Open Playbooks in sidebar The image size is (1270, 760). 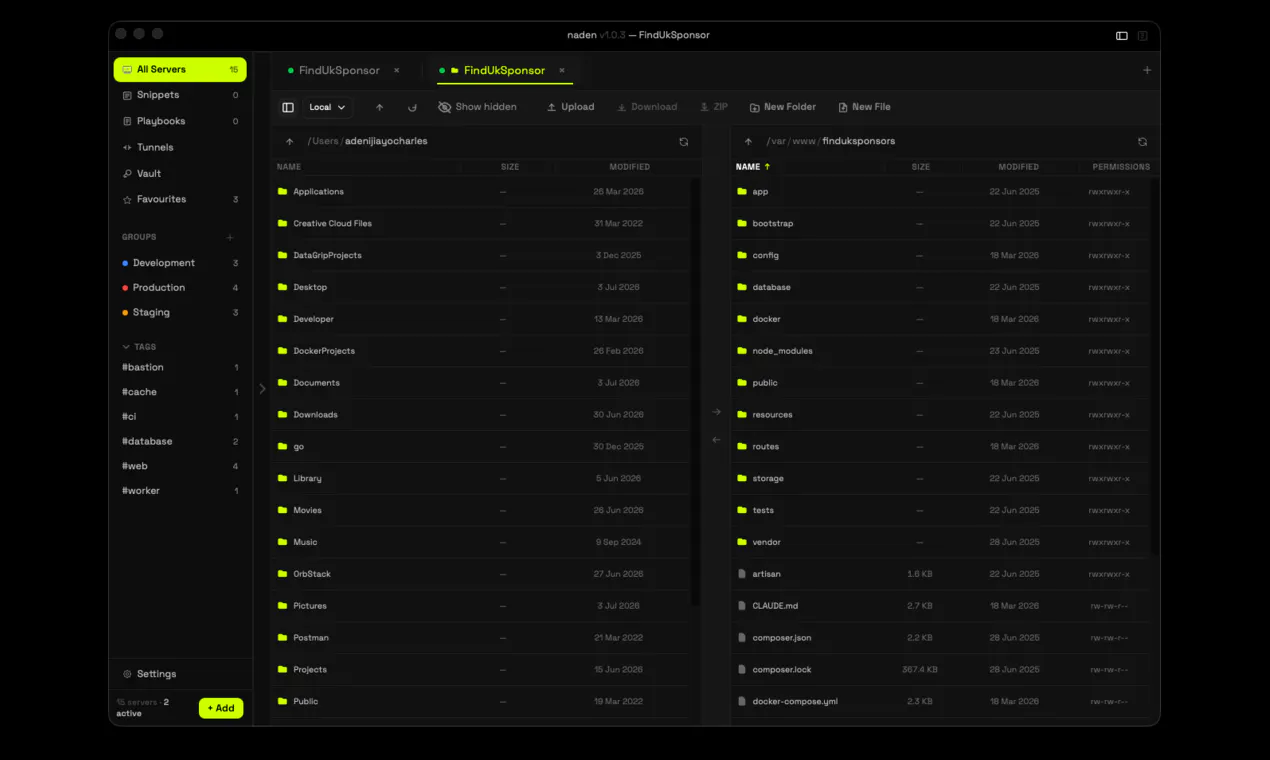pos(180,121)
